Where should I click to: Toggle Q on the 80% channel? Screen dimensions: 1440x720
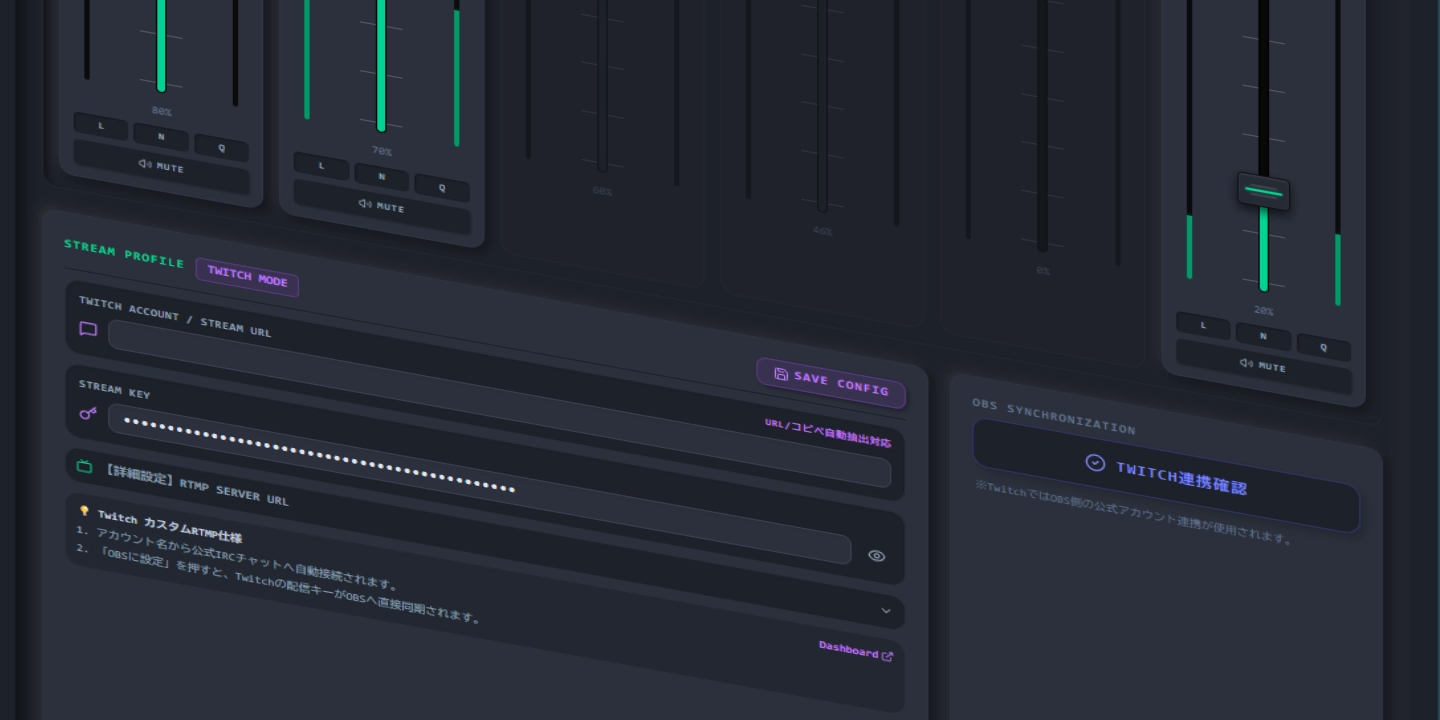(x=221, y=148)
